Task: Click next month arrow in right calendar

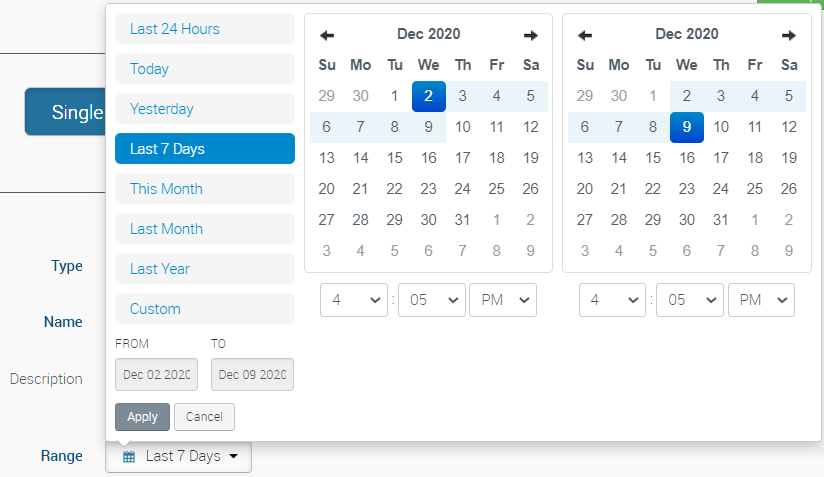Action: pyautogui.click(x=789, y=35)
